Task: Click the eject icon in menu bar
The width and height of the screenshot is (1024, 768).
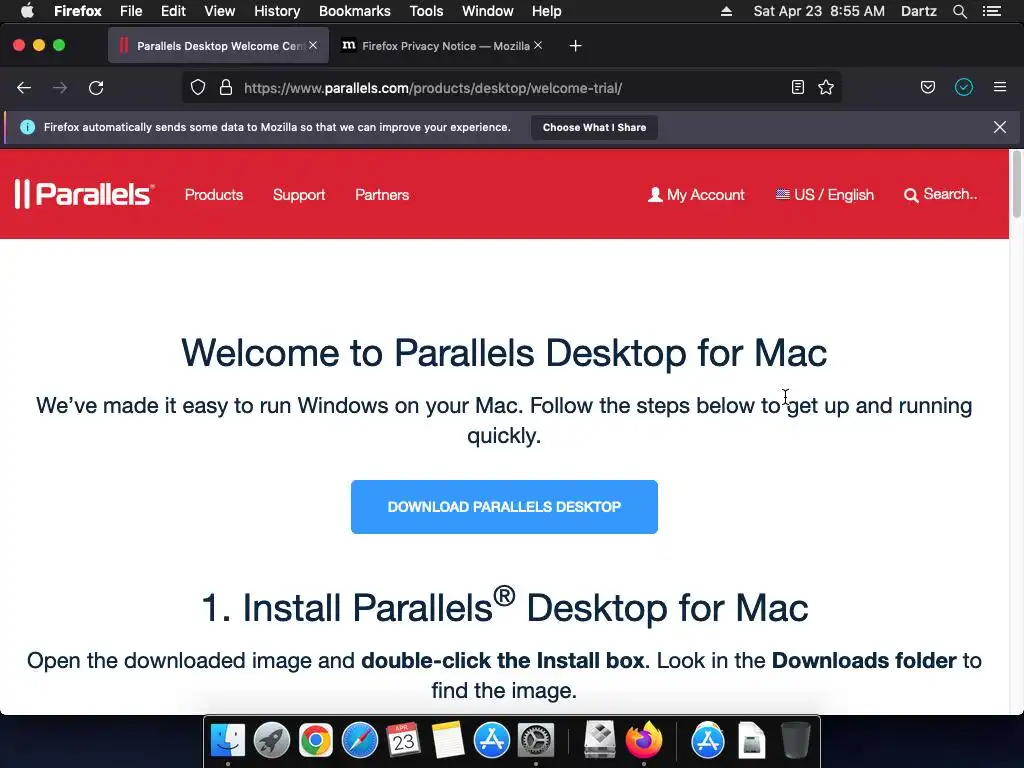Action: 726,11
